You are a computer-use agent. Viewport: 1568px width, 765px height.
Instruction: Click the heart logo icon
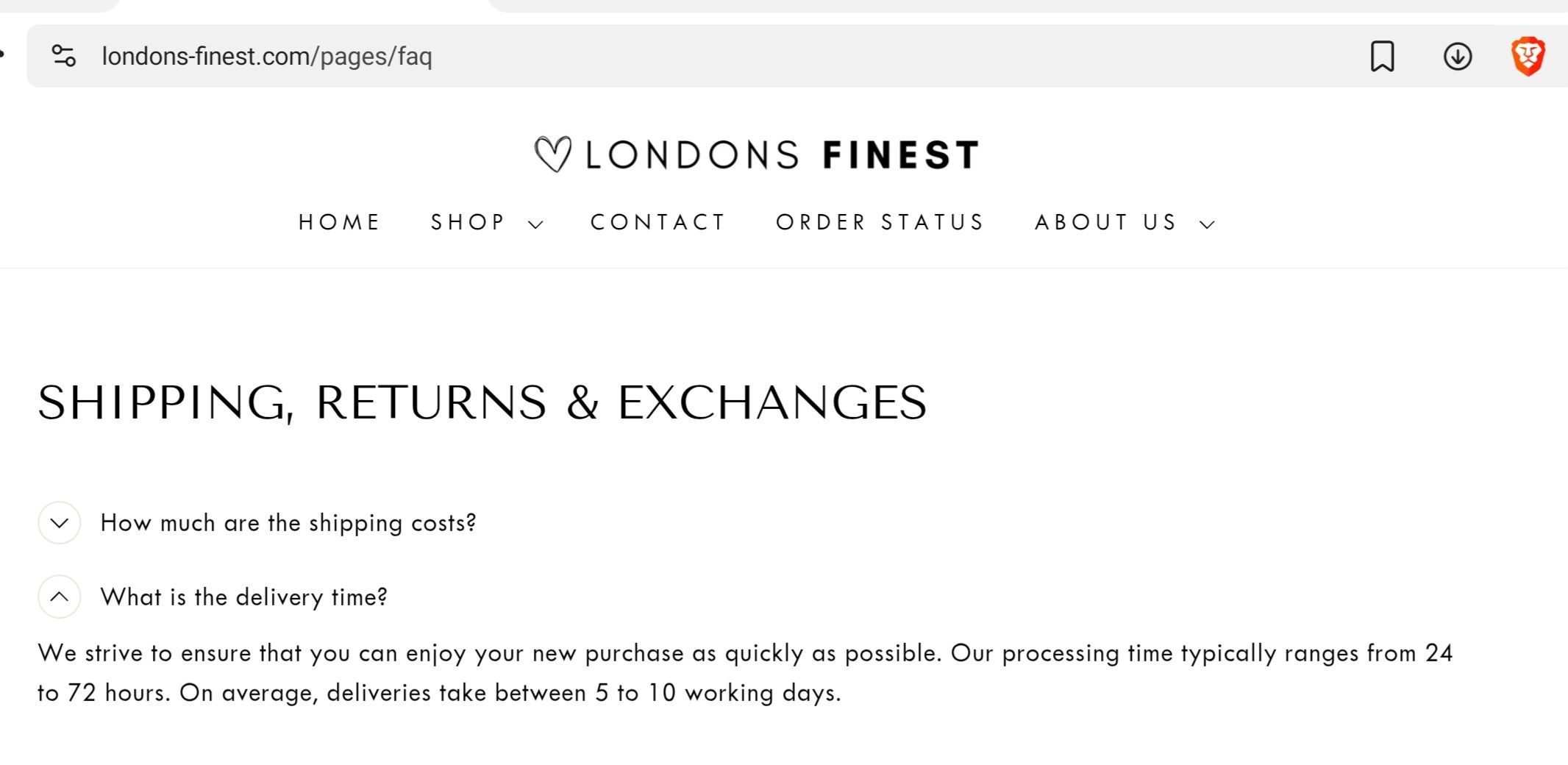(x=552, y=154)
